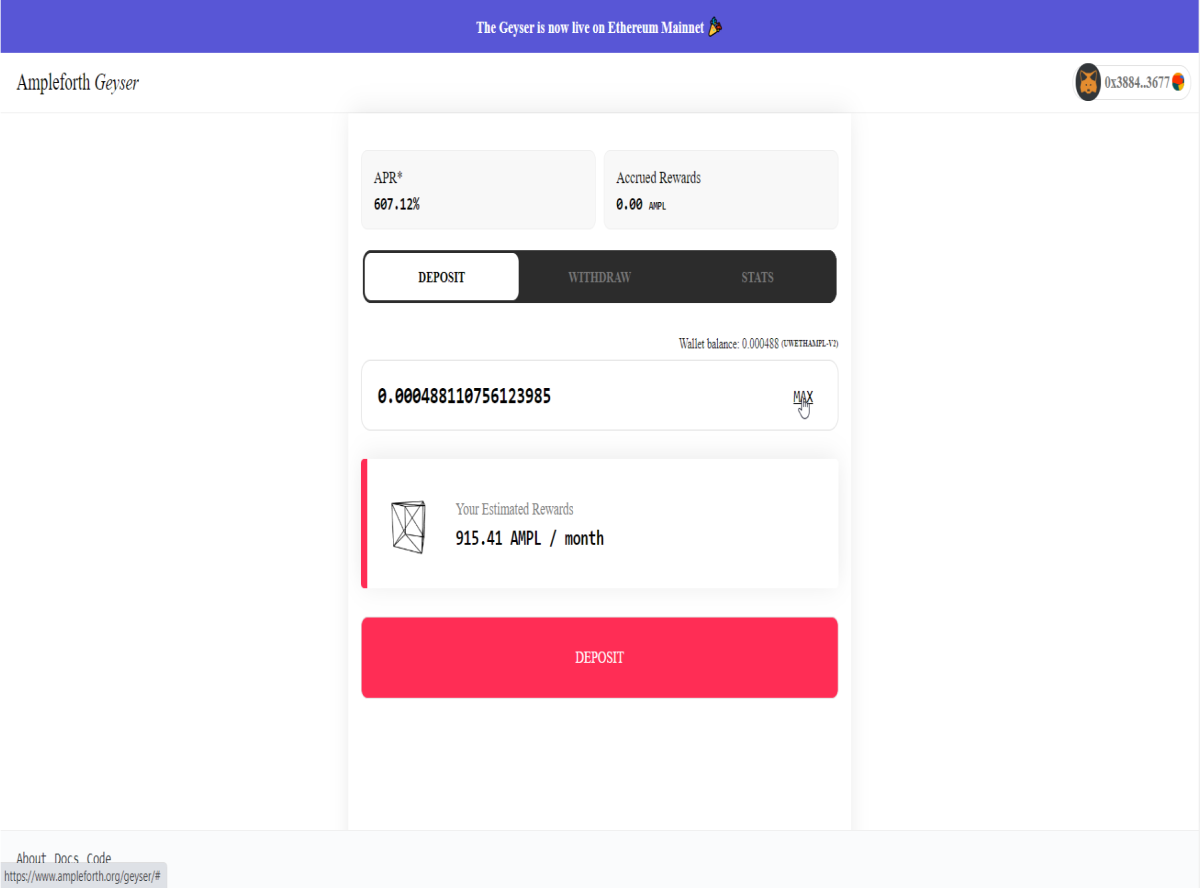Click the deposit amount input field
Screen dimensions: 1200x888
pyautogui.click(x=599, y=396)
